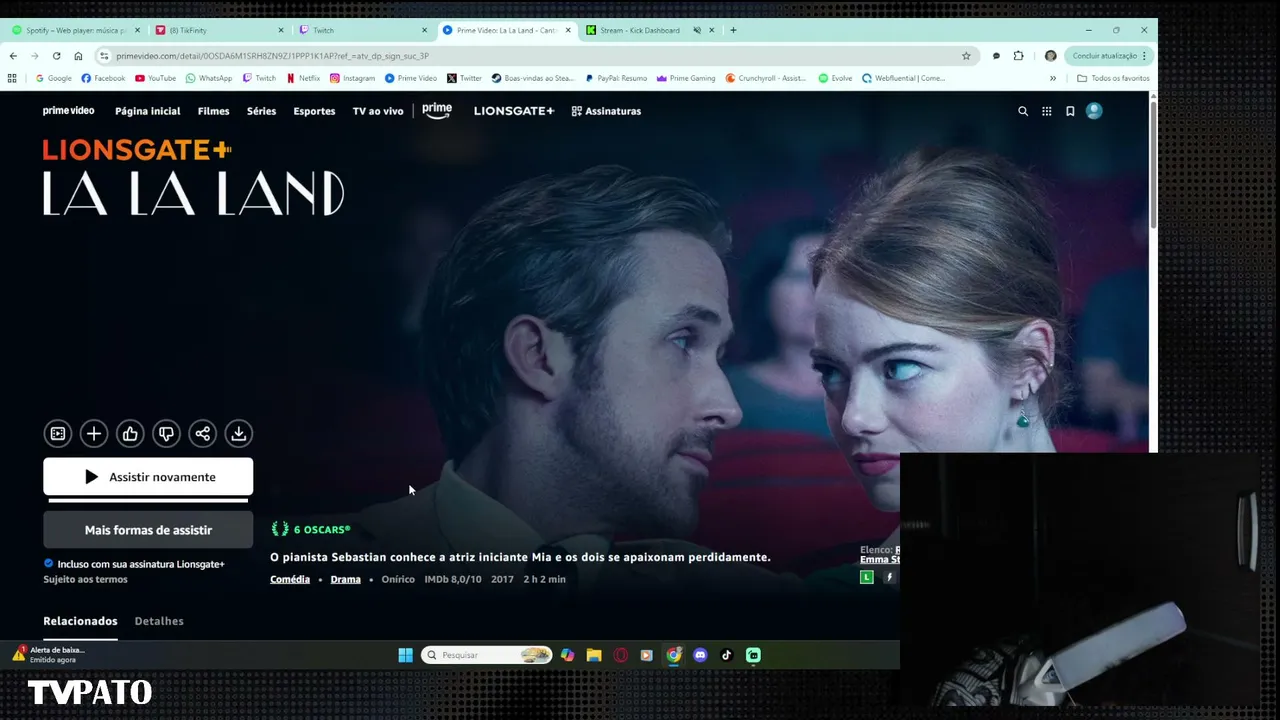The image size is (1280, 720).
Task: Play the trailer using the film-strip icon
Action: (x=58, y=433)
